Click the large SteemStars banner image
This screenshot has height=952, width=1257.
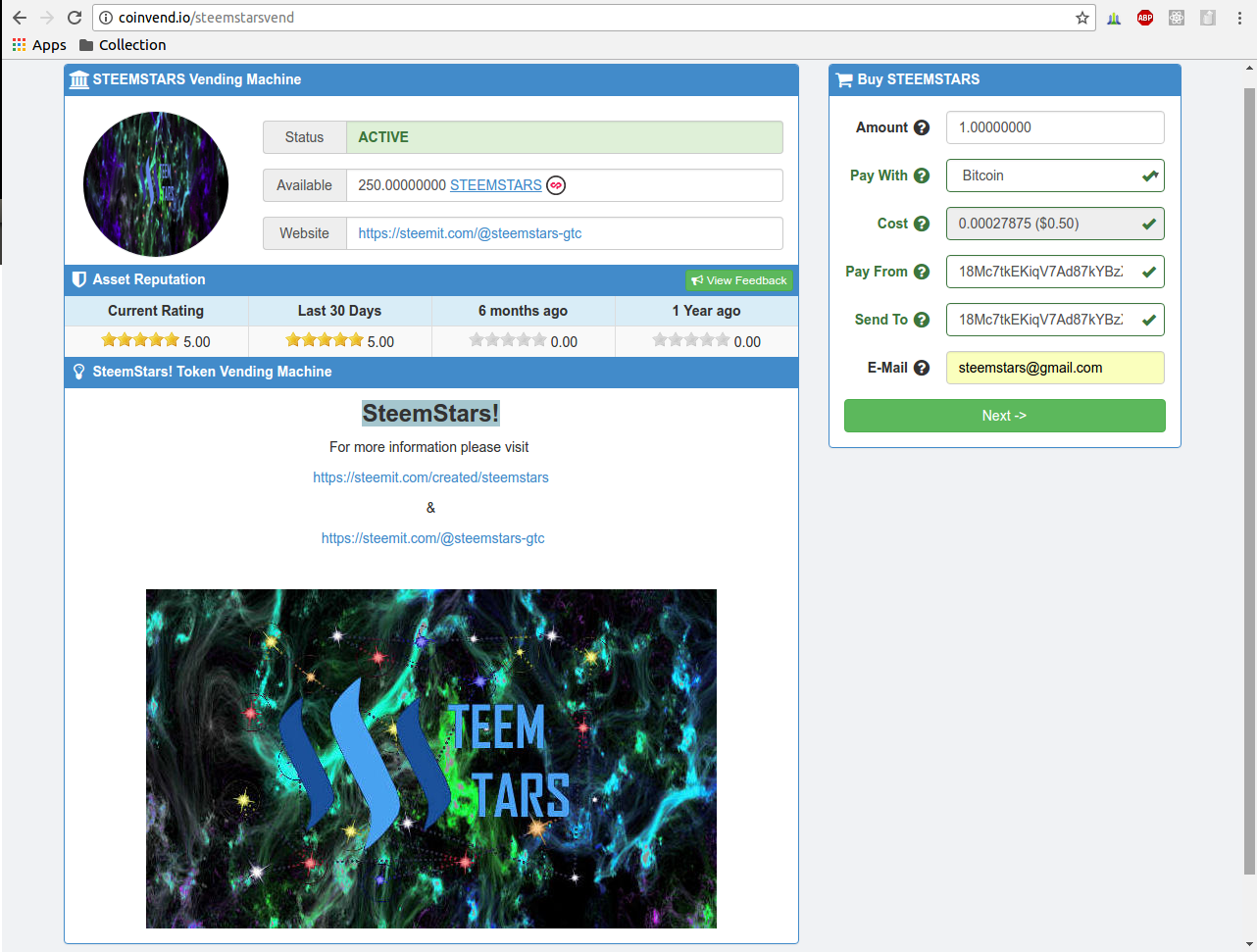pos(431,759)
